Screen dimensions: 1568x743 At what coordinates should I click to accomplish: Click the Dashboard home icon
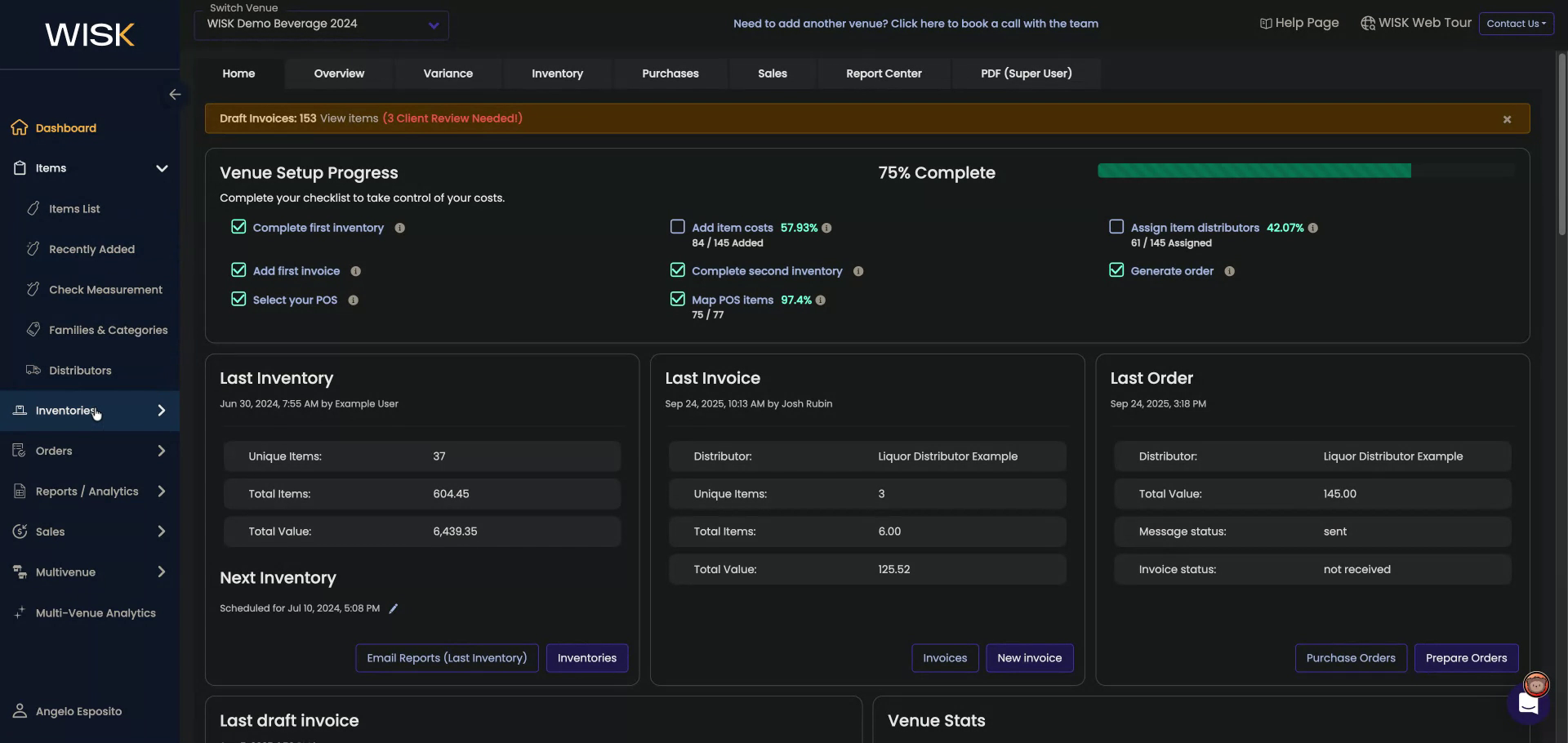[20, 128]
